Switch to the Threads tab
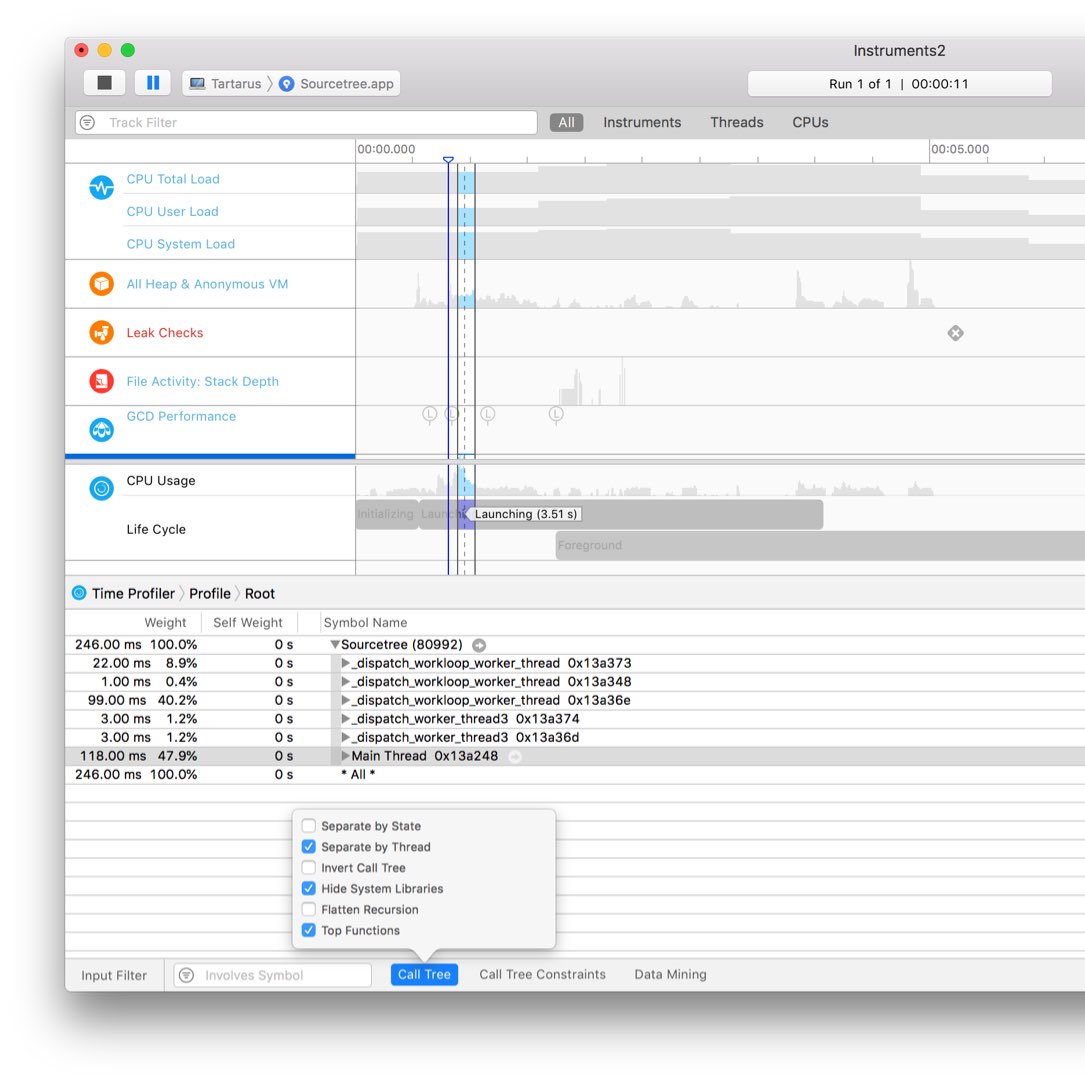Image resolution: width=1085 pixels, height=1085 pixels. (x=737, y=122)
